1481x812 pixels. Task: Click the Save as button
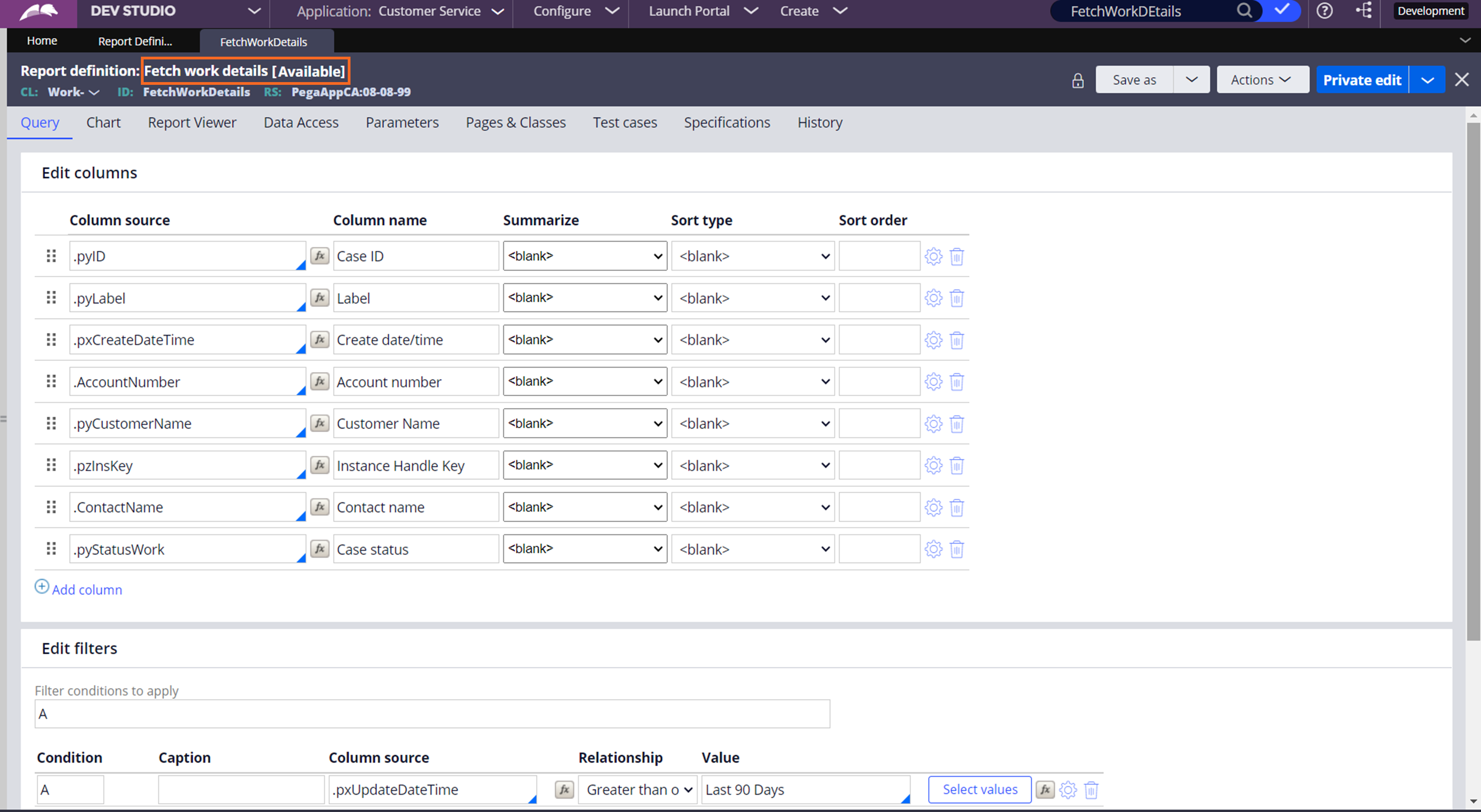pos(1134,80)
